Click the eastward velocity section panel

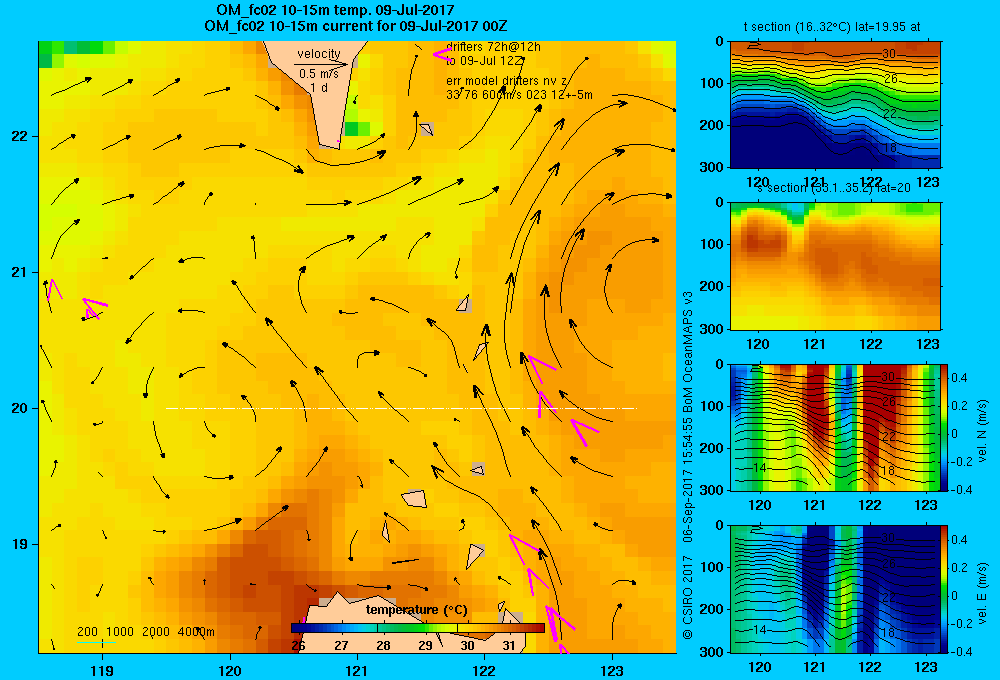(835, 589)
